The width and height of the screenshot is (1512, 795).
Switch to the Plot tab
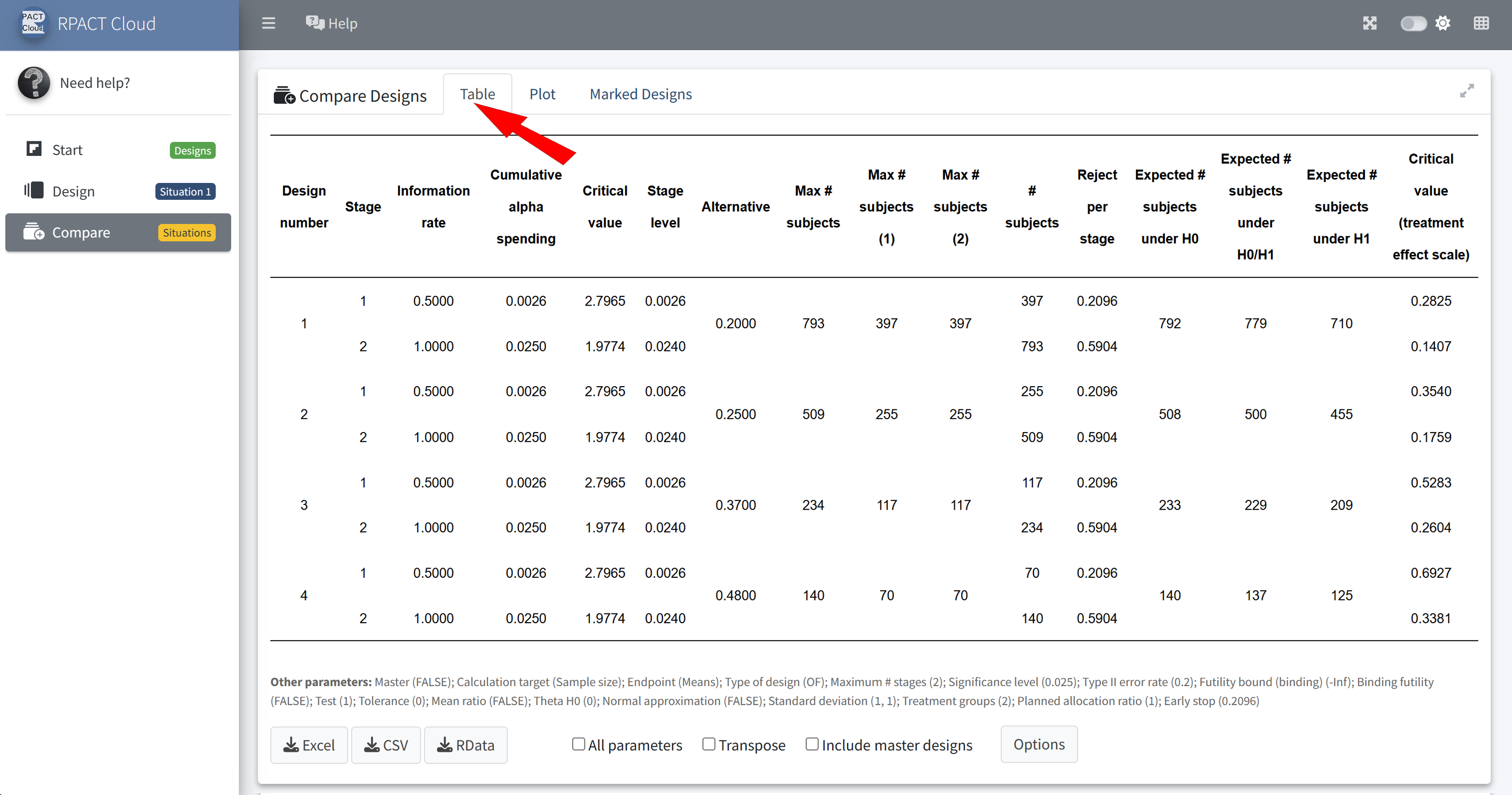click(542, 94)
